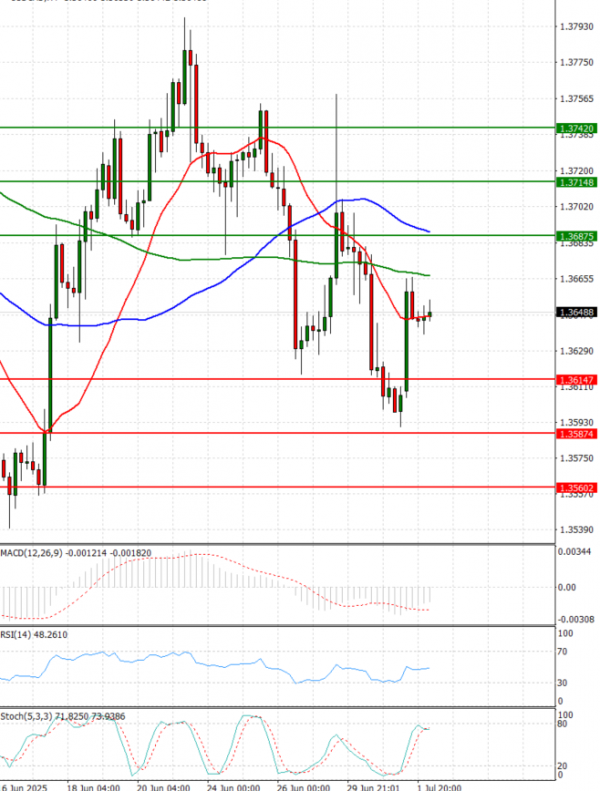
Task: Click the MACD zero level label 0.00
Action: click(x=567, y=587)
